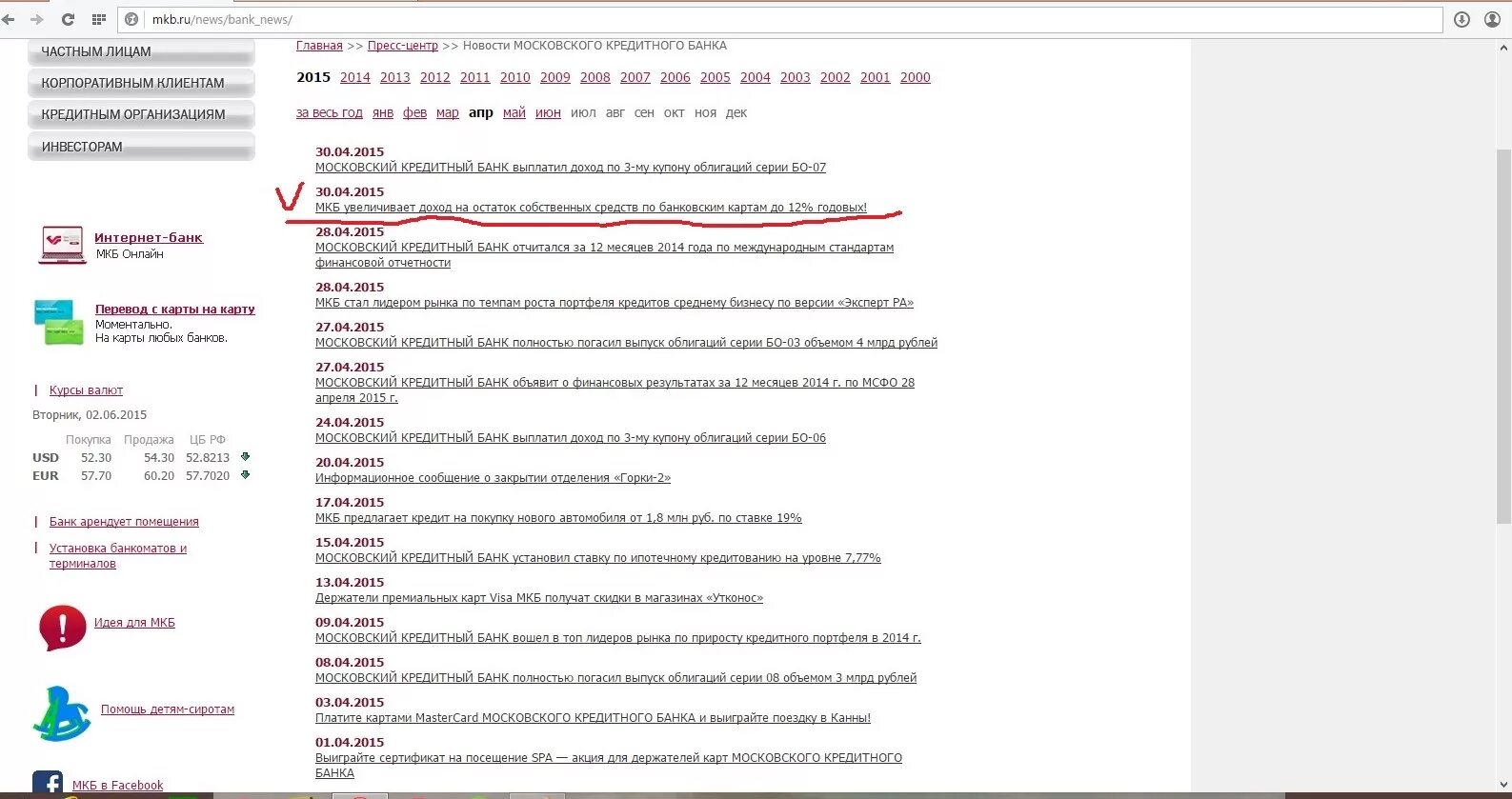The width and height of the screenshot is (1512, 799).
Task: Select year 2000 news archive
Action: pos(916,77)
